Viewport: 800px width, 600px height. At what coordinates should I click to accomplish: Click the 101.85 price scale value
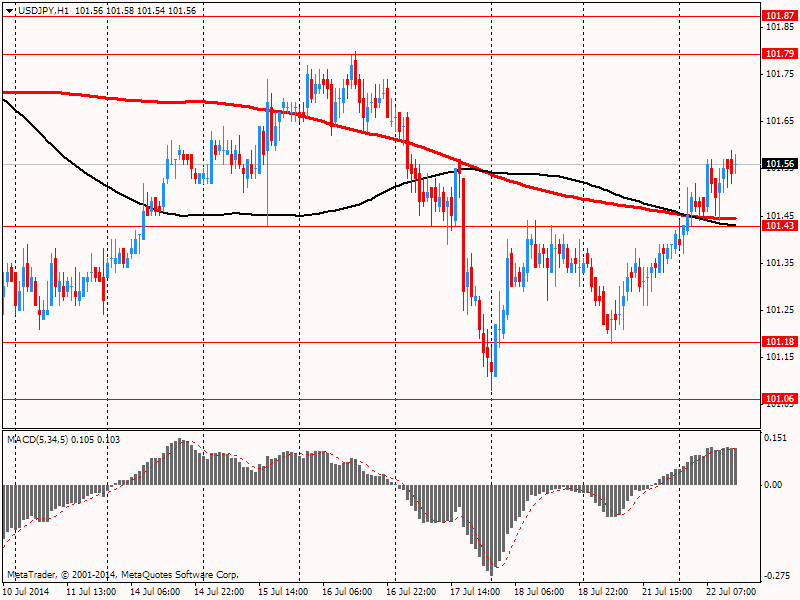pos(780,27)
